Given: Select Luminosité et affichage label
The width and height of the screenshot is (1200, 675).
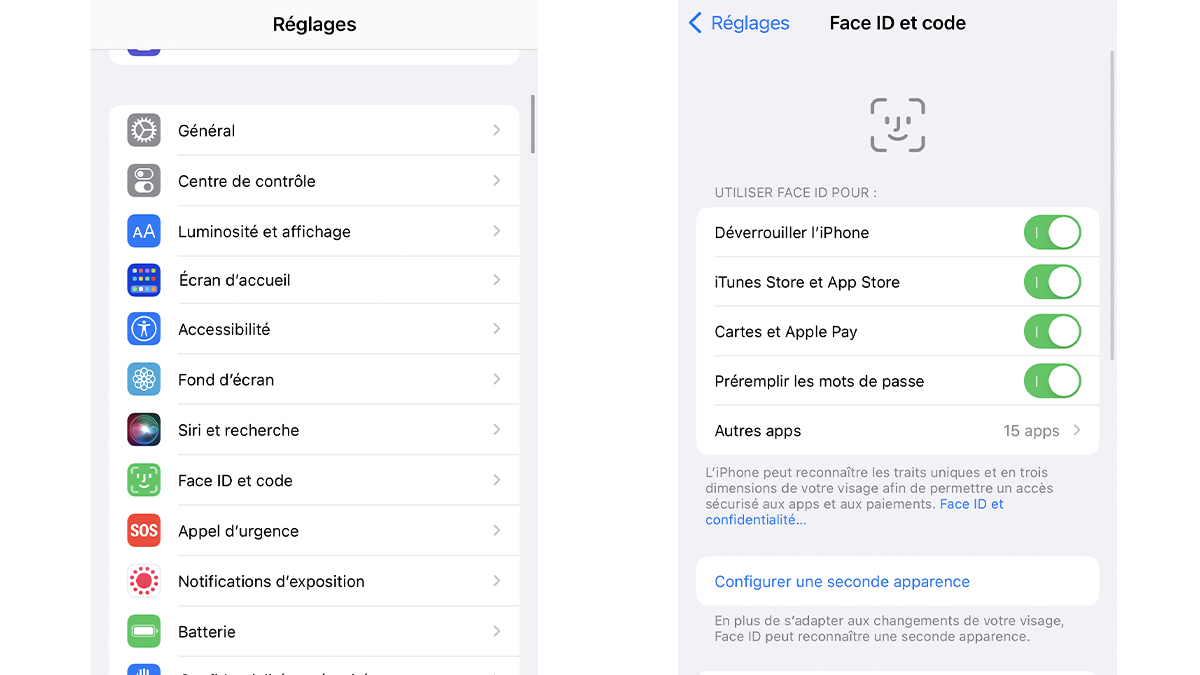Looking at the screenshot, I should [x=264, y=231].
